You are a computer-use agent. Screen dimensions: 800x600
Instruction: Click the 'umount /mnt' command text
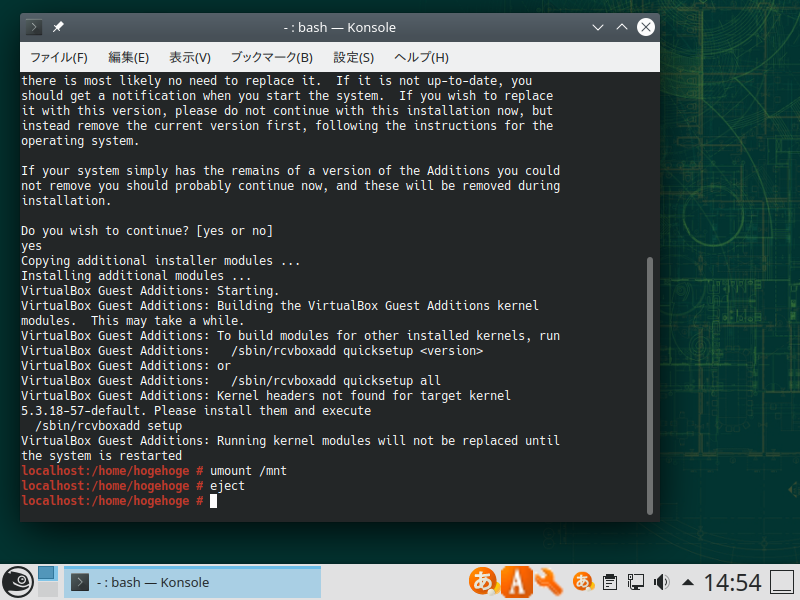pos(248,471)
